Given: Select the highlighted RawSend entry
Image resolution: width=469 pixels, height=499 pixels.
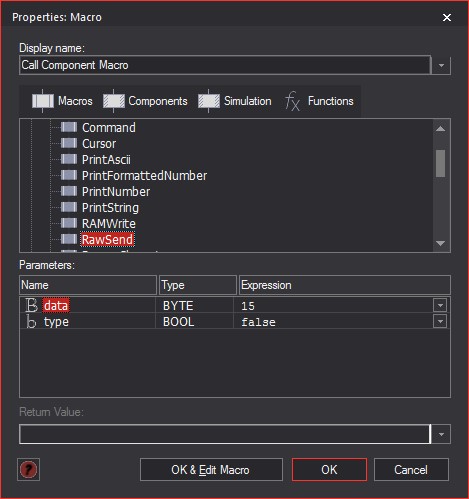Looking at the screenshot, I should pyautogui.click(x=107, y=239).
